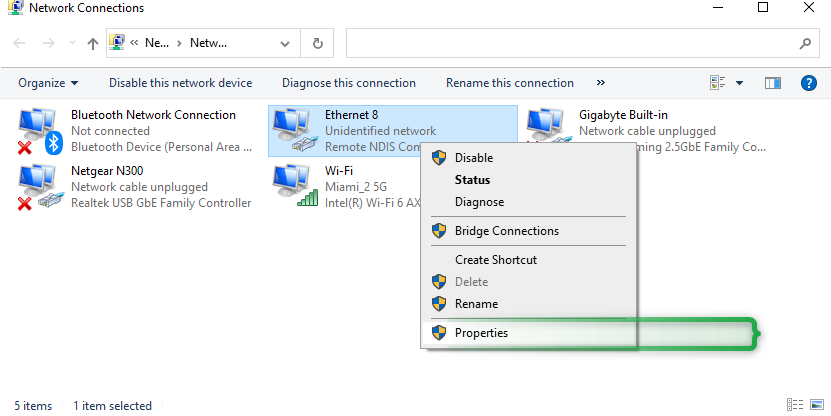Open the change view options arrow
The image size is (831, 416).
(x=739, y=83)
